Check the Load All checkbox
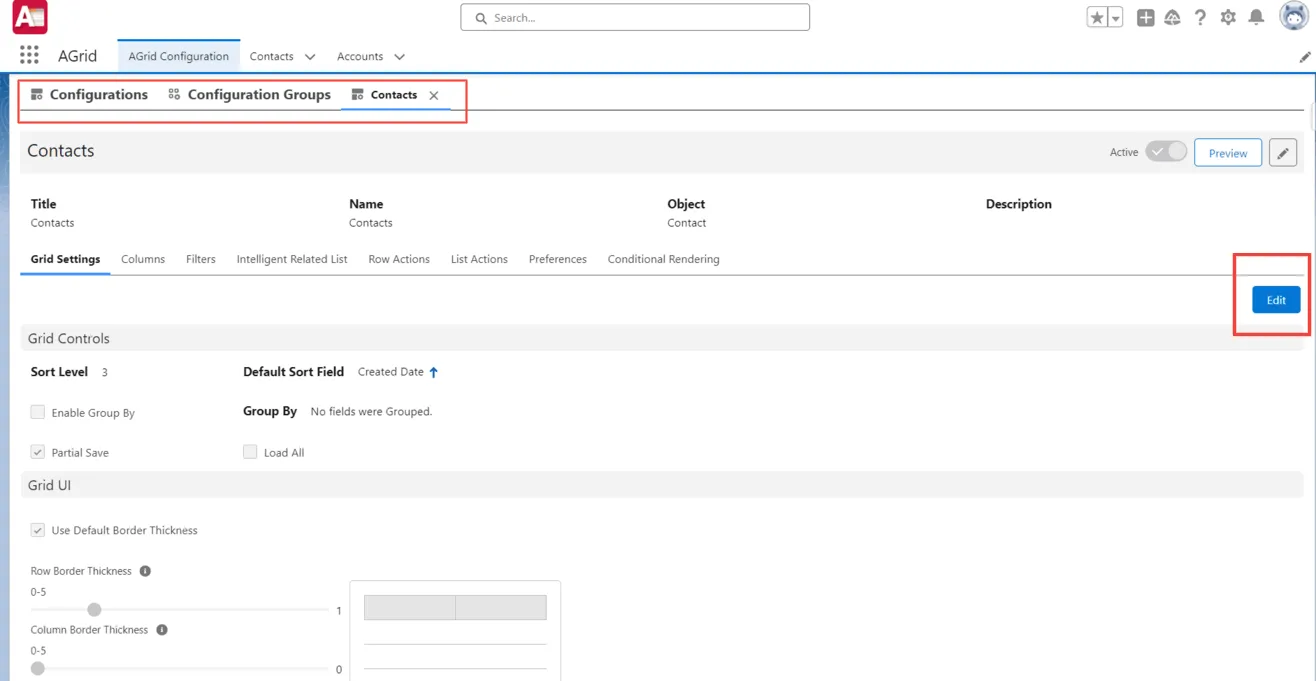Screen dimensions: 1316x681 (250, 452)
